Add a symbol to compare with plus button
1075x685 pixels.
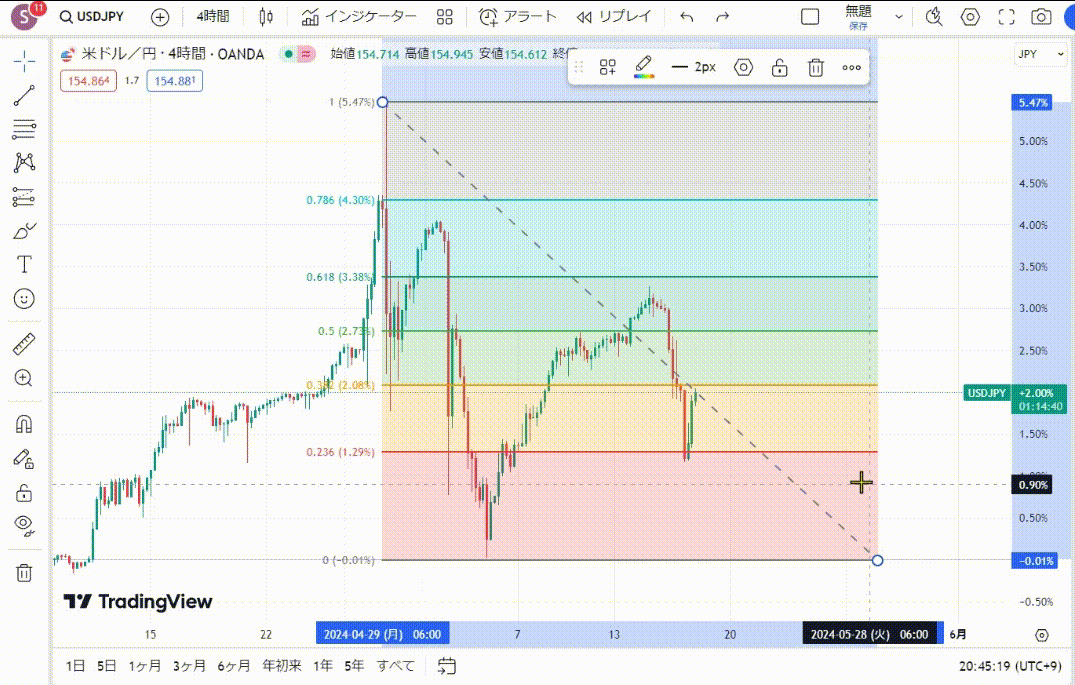point(160,17)
